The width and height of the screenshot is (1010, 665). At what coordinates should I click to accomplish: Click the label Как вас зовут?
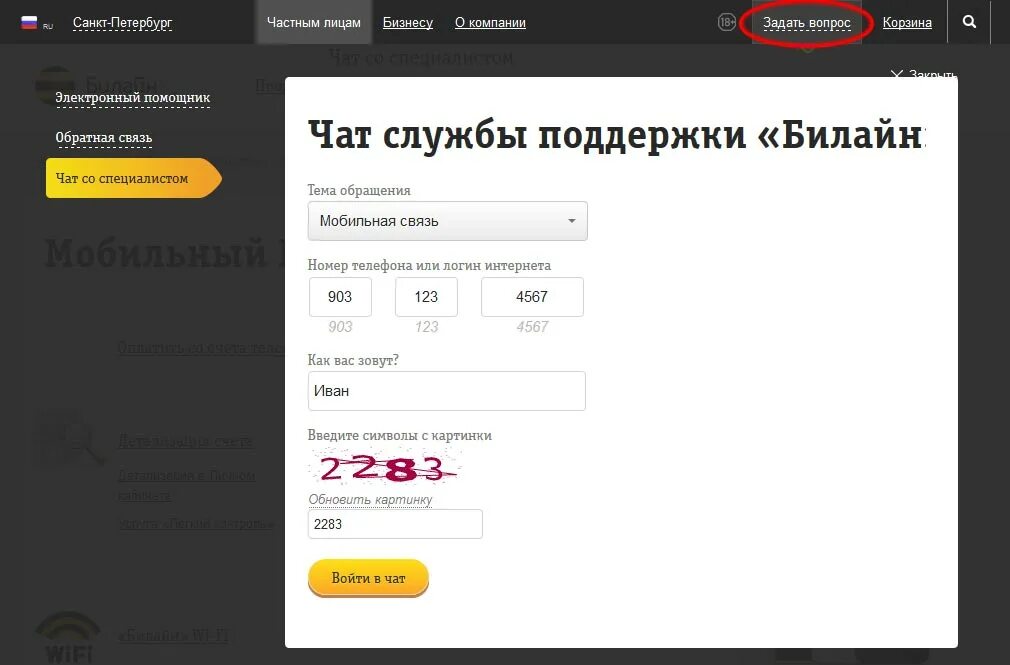point(353,360)
